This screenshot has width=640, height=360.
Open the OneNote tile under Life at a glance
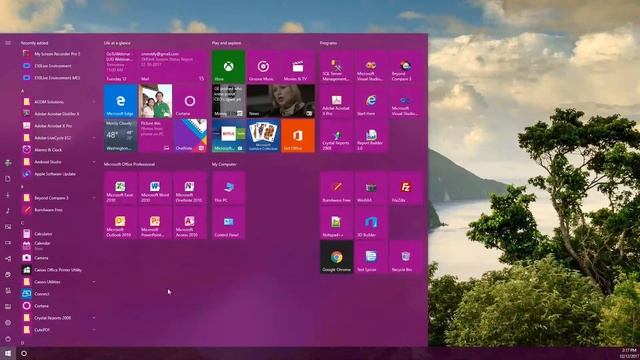[x=190, y=136]
